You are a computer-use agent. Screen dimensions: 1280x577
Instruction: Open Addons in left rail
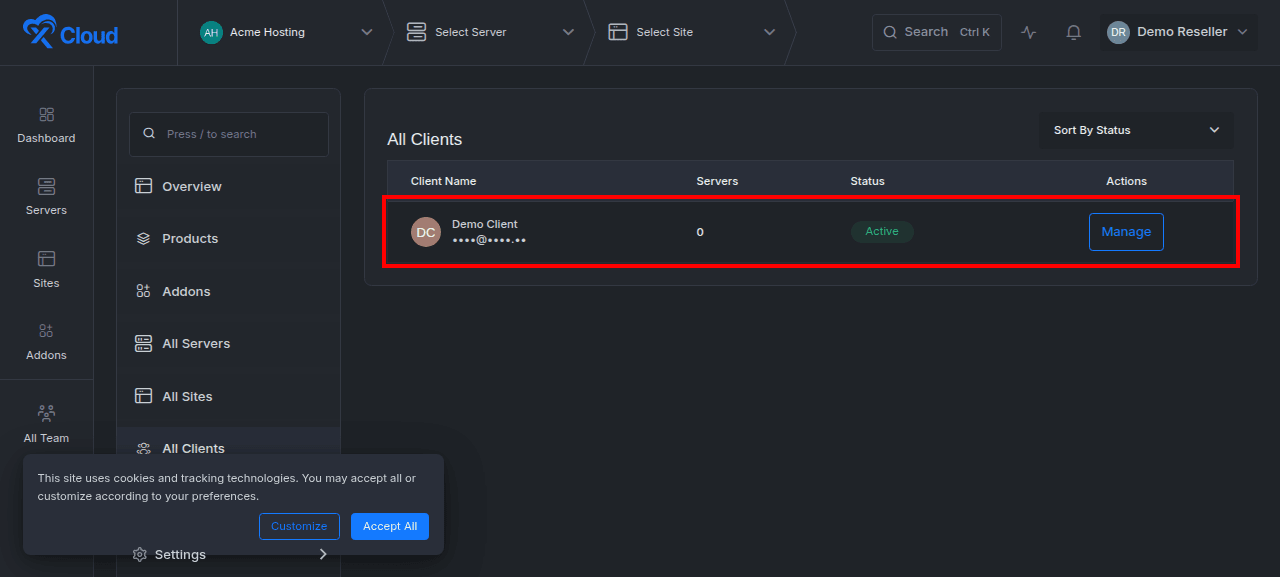click(46, 342)
